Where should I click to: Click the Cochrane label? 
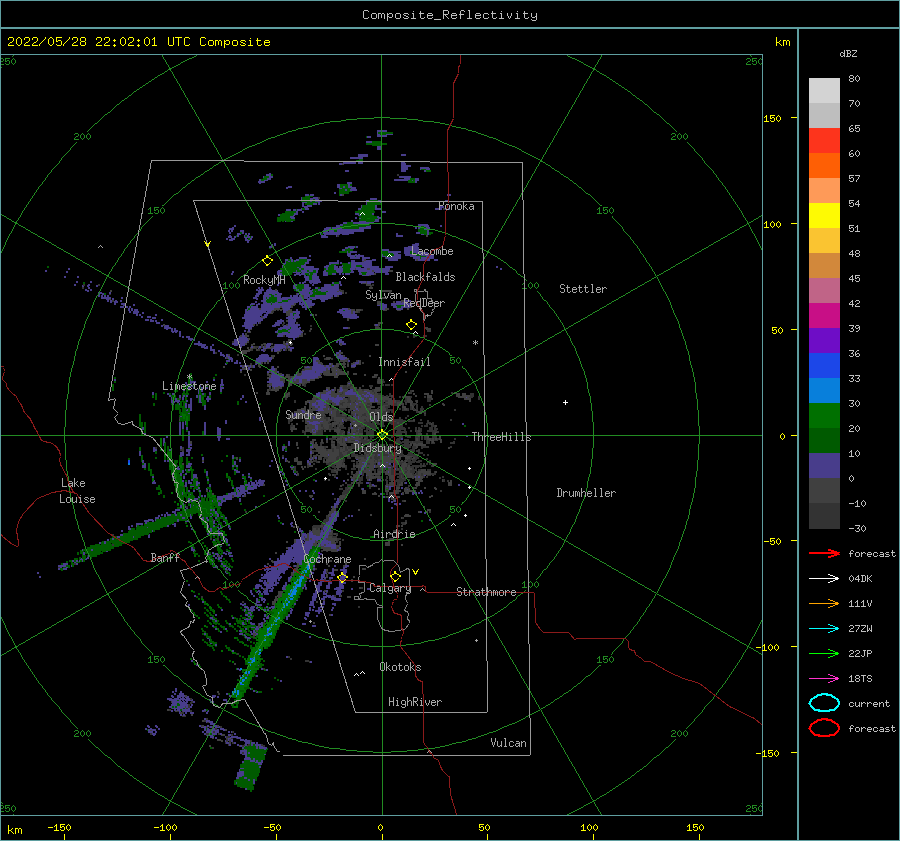pyautogui.click(x=327, y=559)
